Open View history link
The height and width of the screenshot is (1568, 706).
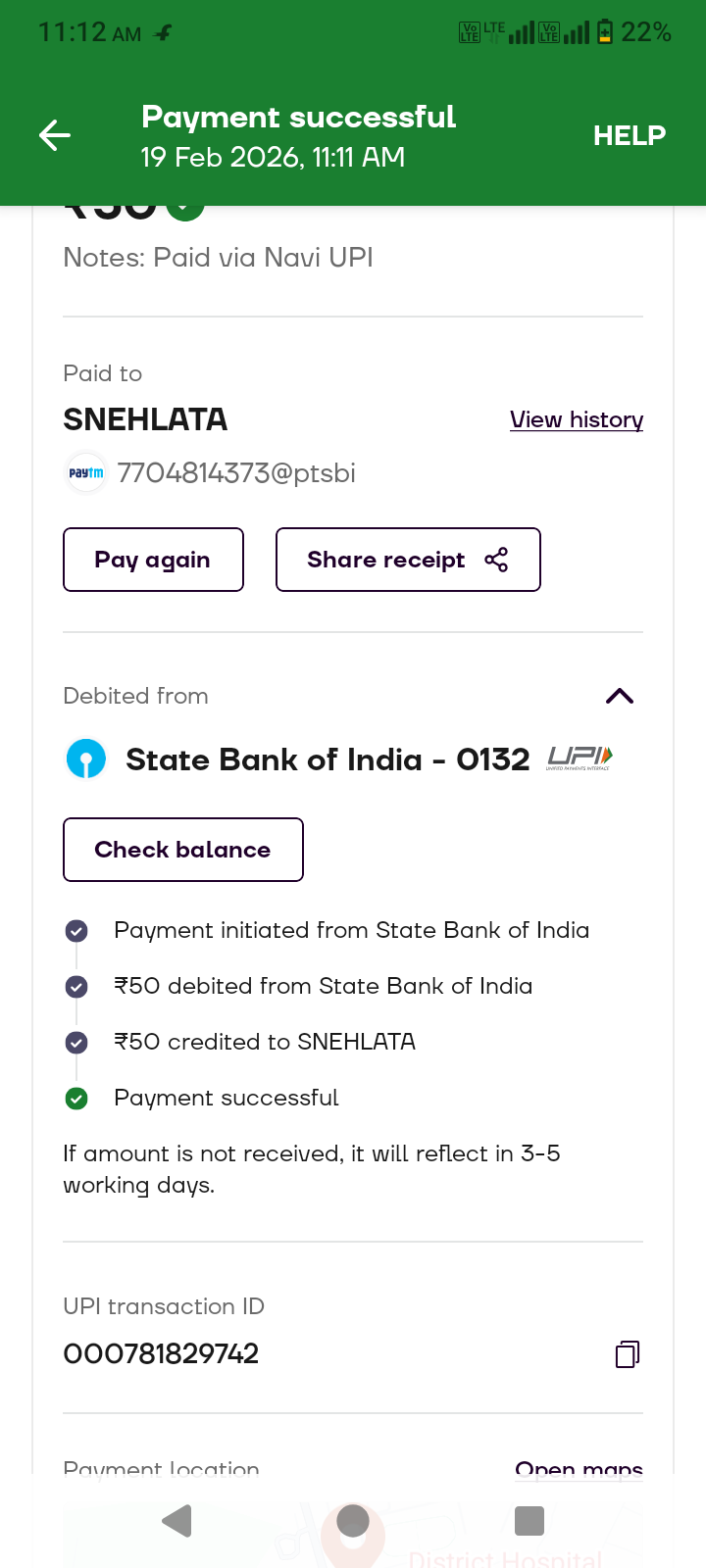click(577, 419)
